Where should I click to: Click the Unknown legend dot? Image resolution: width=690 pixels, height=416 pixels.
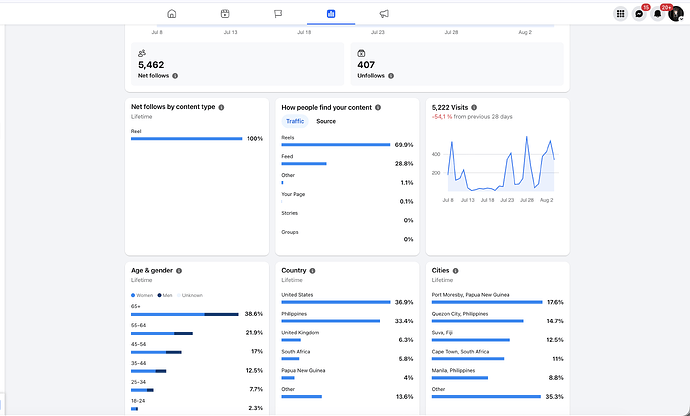pos(179,295)
